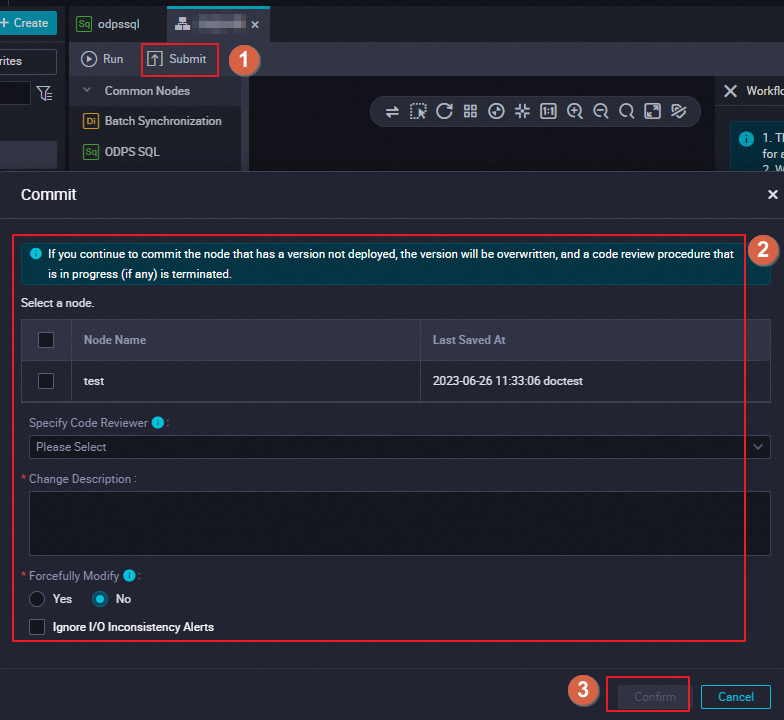784x720 pixels.
Task: Click the Confirm button
Action: pyautogui.click(x=654, y=696)
